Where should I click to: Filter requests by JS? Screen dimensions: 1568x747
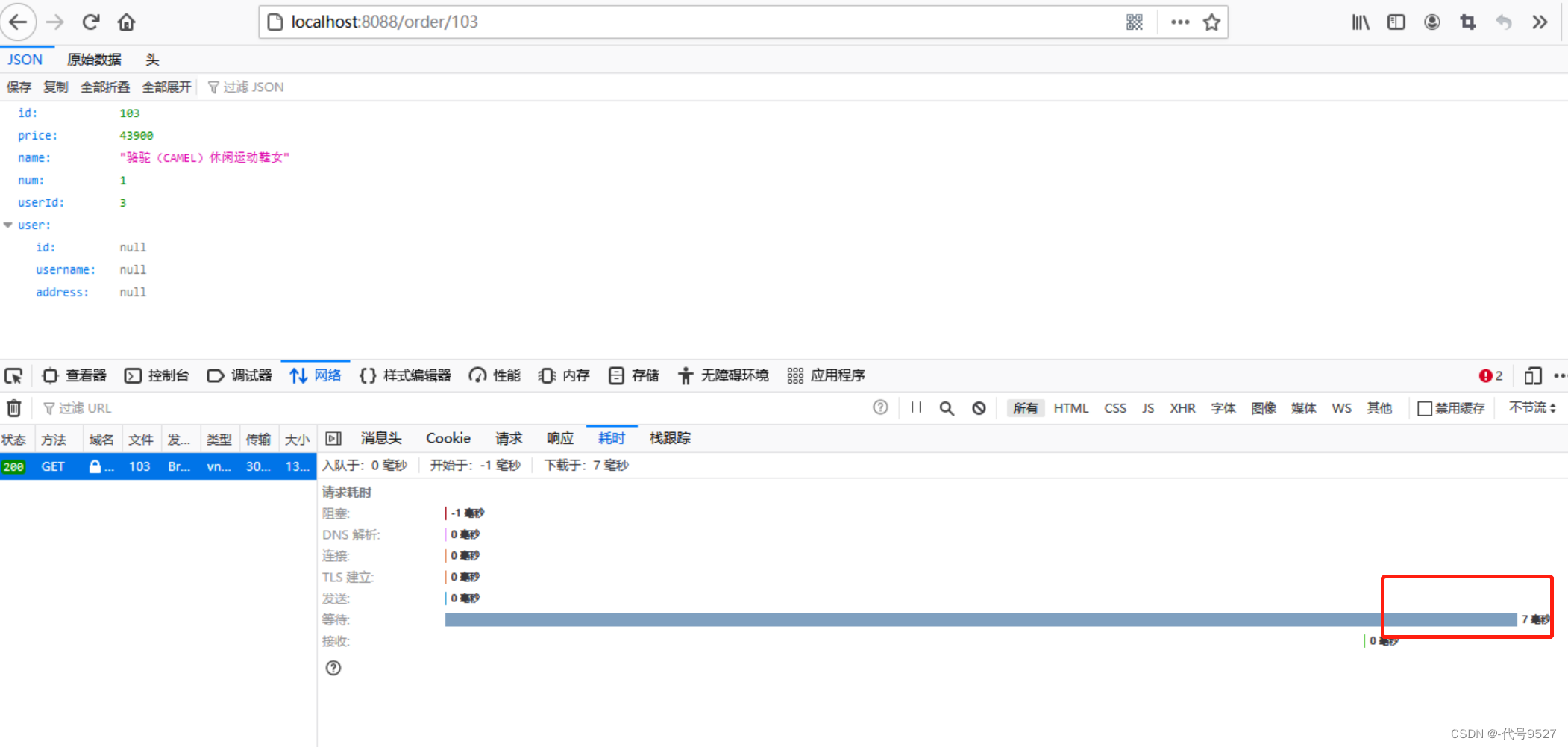click(1148, 408)
